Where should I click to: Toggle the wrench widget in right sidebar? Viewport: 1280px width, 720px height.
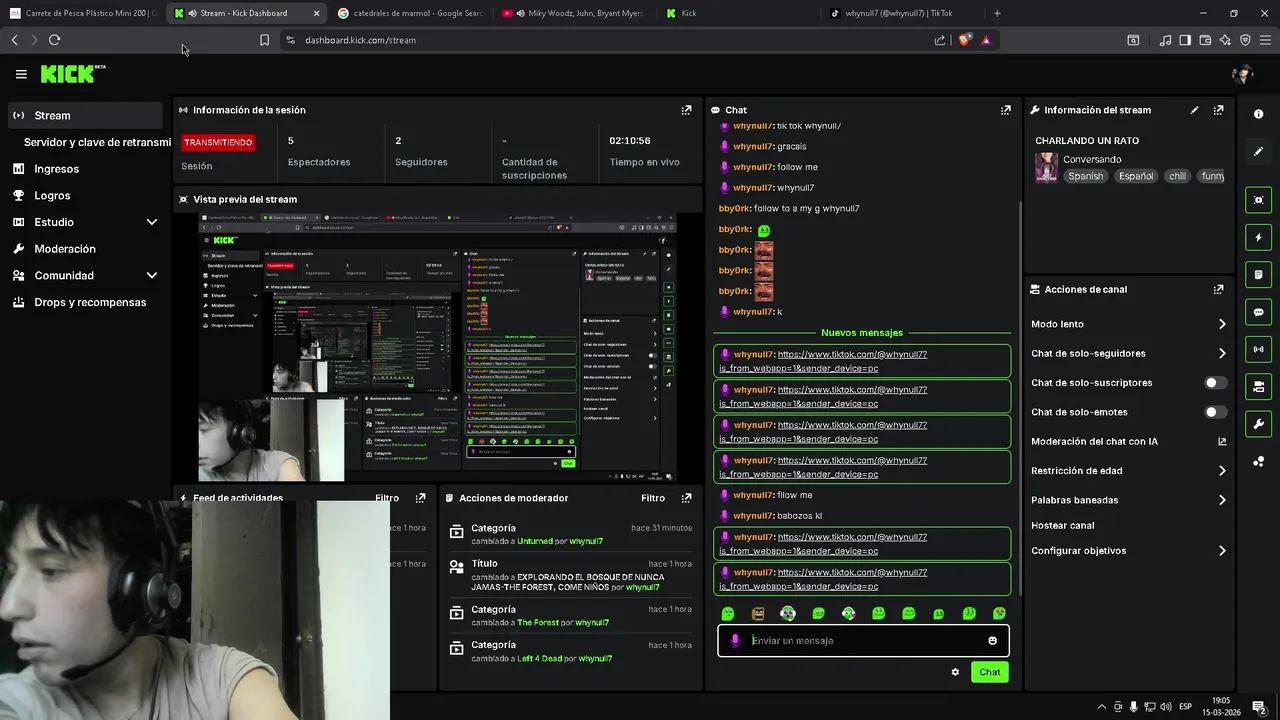coord(1258,423)
